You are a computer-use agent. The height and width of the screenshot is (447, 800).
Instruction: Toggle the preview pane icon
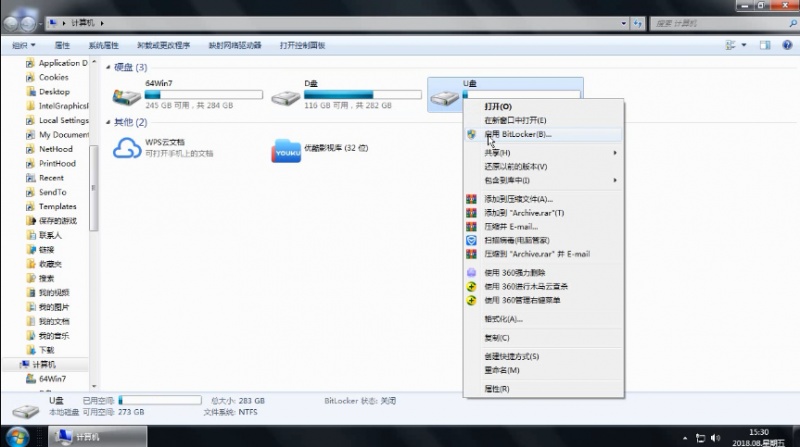[x=765, y=45]
